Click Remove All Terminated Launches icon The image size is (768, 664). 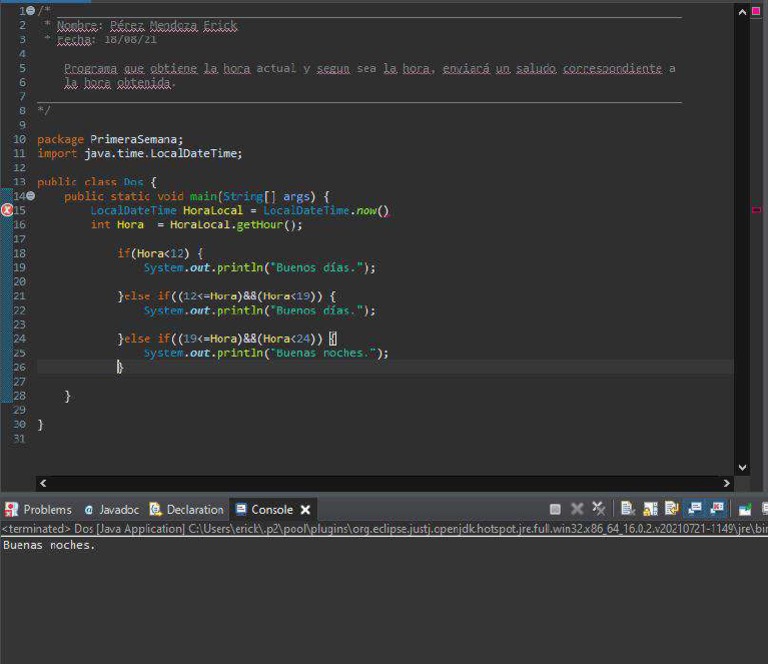598,509
